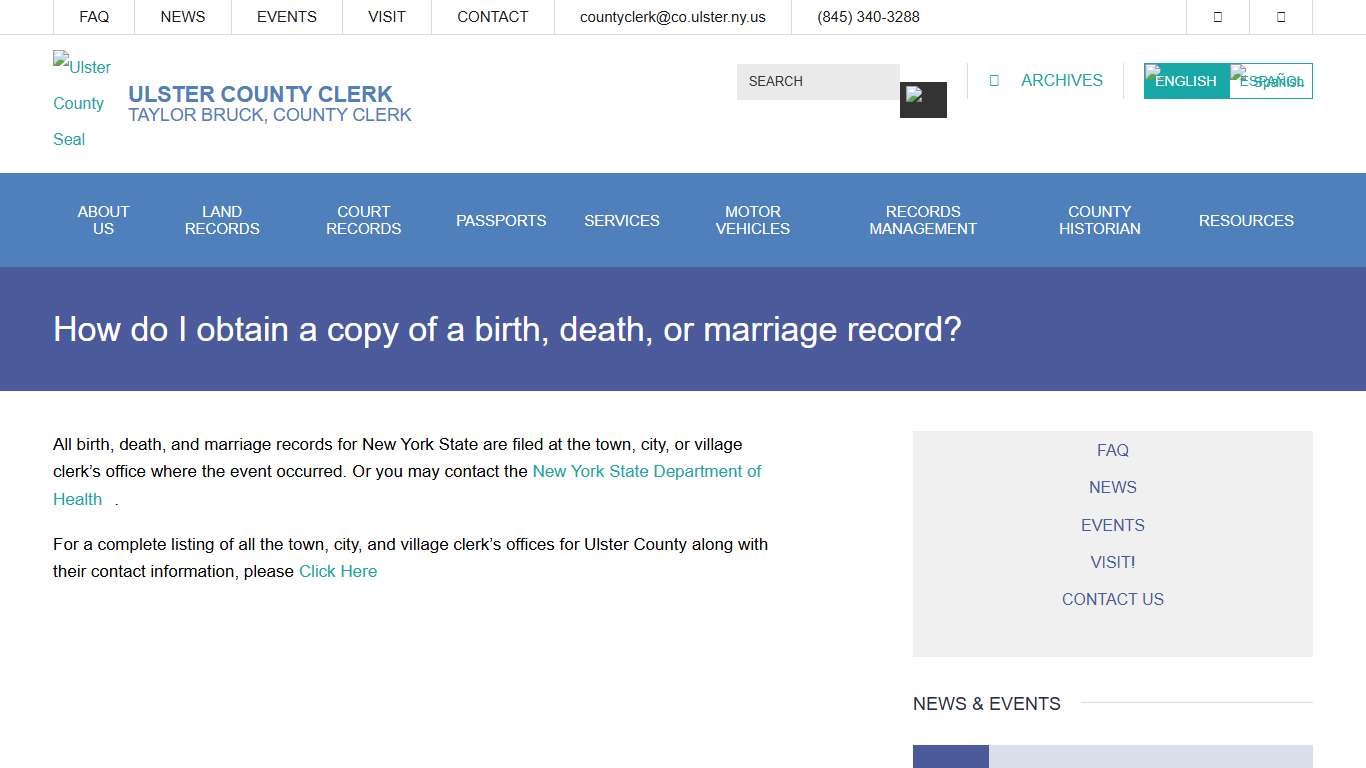Click the Archives folder icon
Image resolution: width=1366 pixels, height=768 pixels.
994,80
